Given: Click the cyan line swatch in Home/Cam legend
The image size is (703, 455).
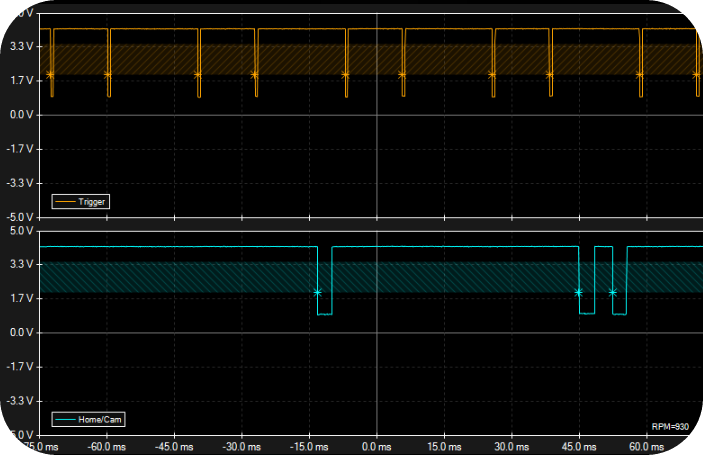Looking at the screenshot, I should point(65,420).
